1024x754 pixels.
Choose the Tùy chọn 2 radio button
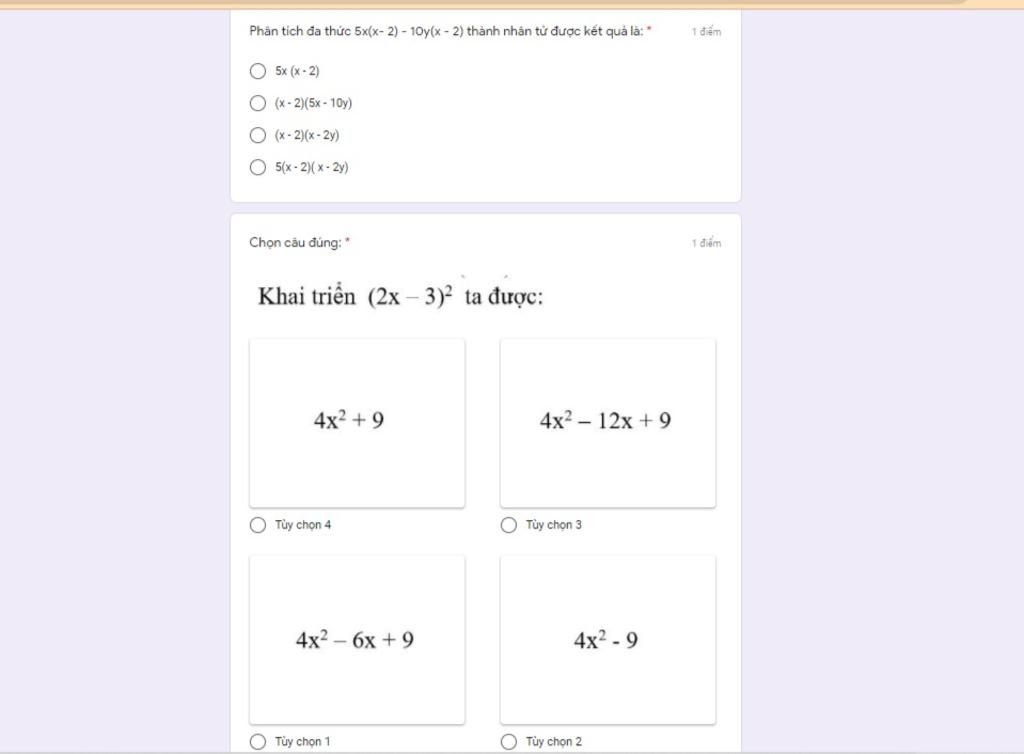[x=509, y=742]
